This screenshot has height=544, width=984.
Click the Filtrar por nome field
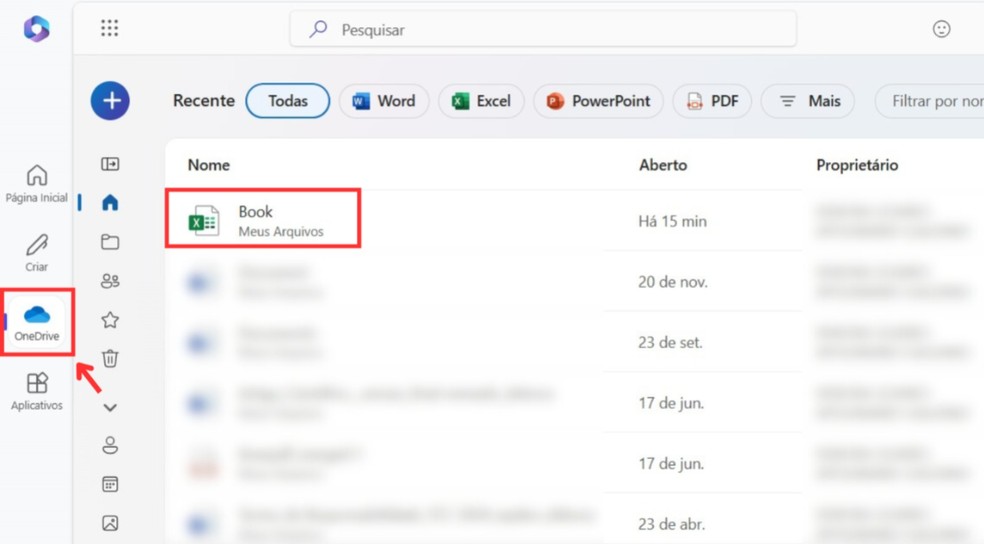[x=929, y=101]
